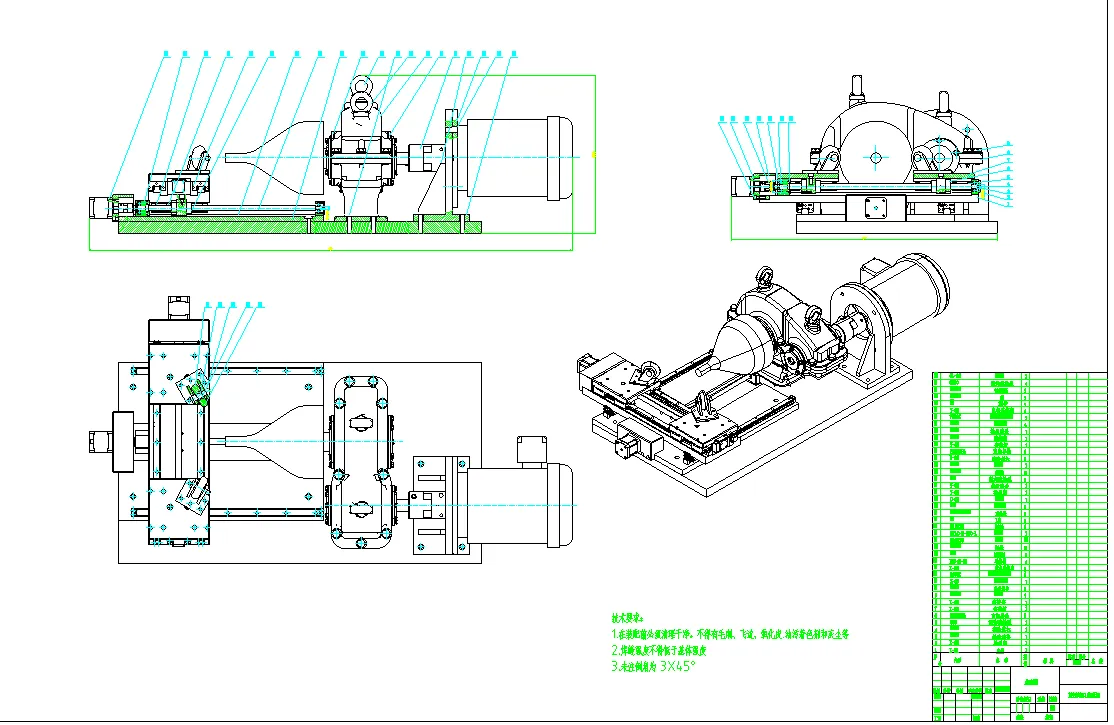Image resolution: width=1114 pixels, height=725 pixels.
Task: Select the gearbox housing in the plan view
Action: (359, 461)
